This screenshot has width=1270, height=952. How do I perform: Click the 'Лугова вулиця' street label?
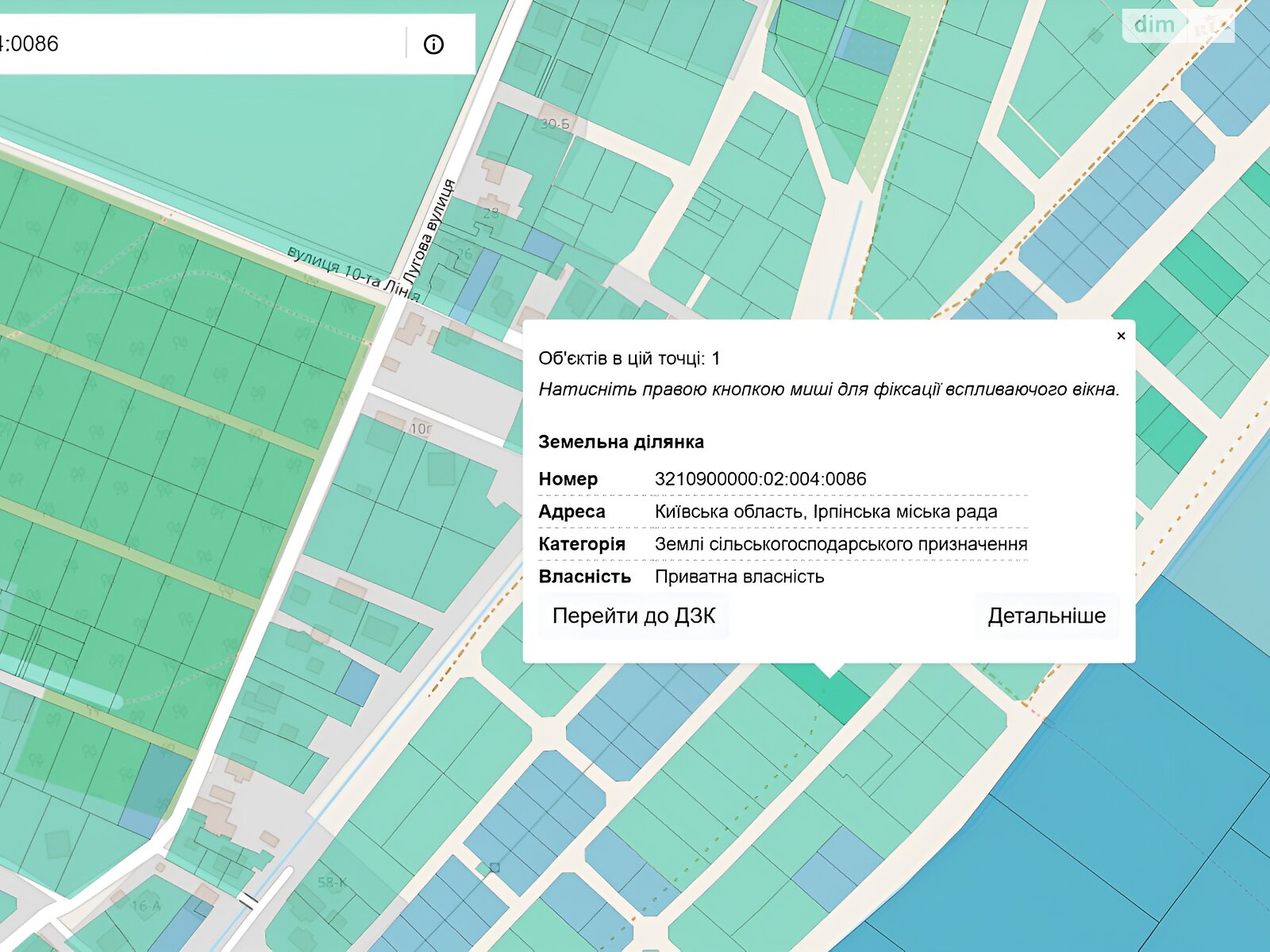pyautogui.click(x=429, y=232)
